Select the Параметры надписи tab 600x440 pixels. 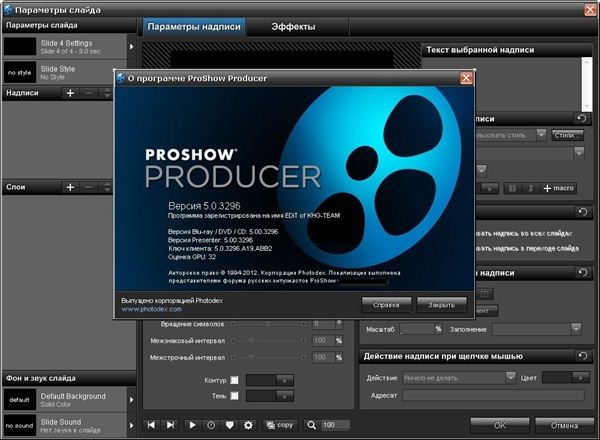pyautogui.click(x=187, y=28)
